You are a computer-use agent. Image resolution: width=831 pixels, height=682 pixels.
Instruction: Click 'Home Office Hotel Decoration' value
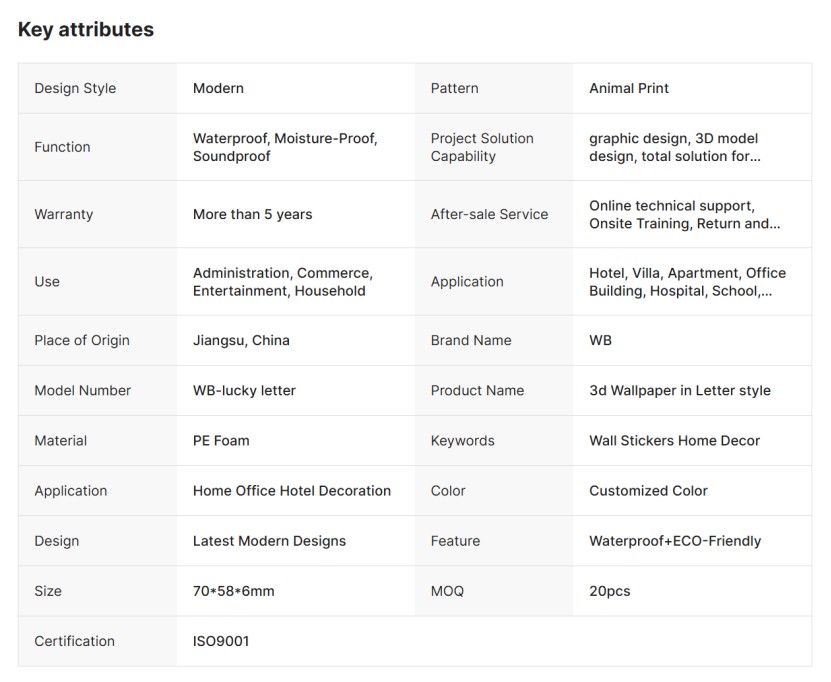point(291,490)
